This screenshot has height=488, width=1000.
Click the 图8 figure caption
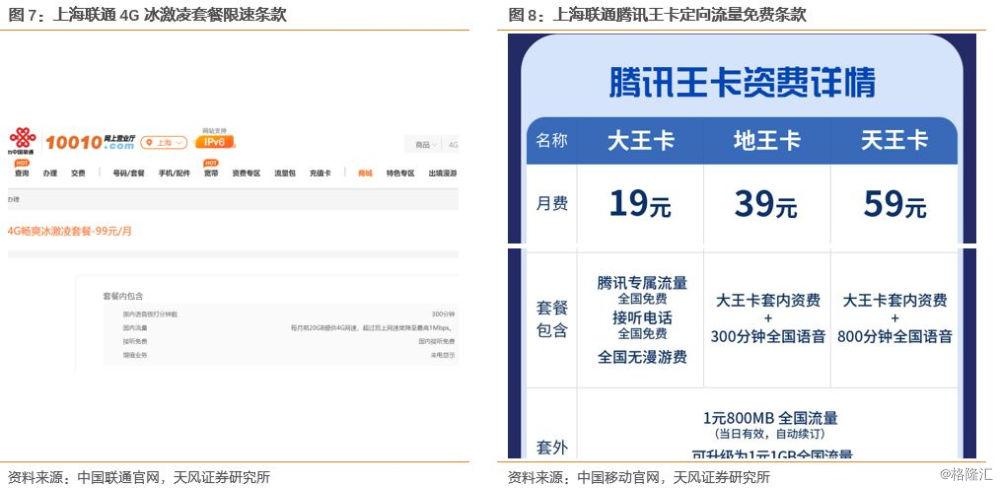pyautogui.click(x=658, y=15)
